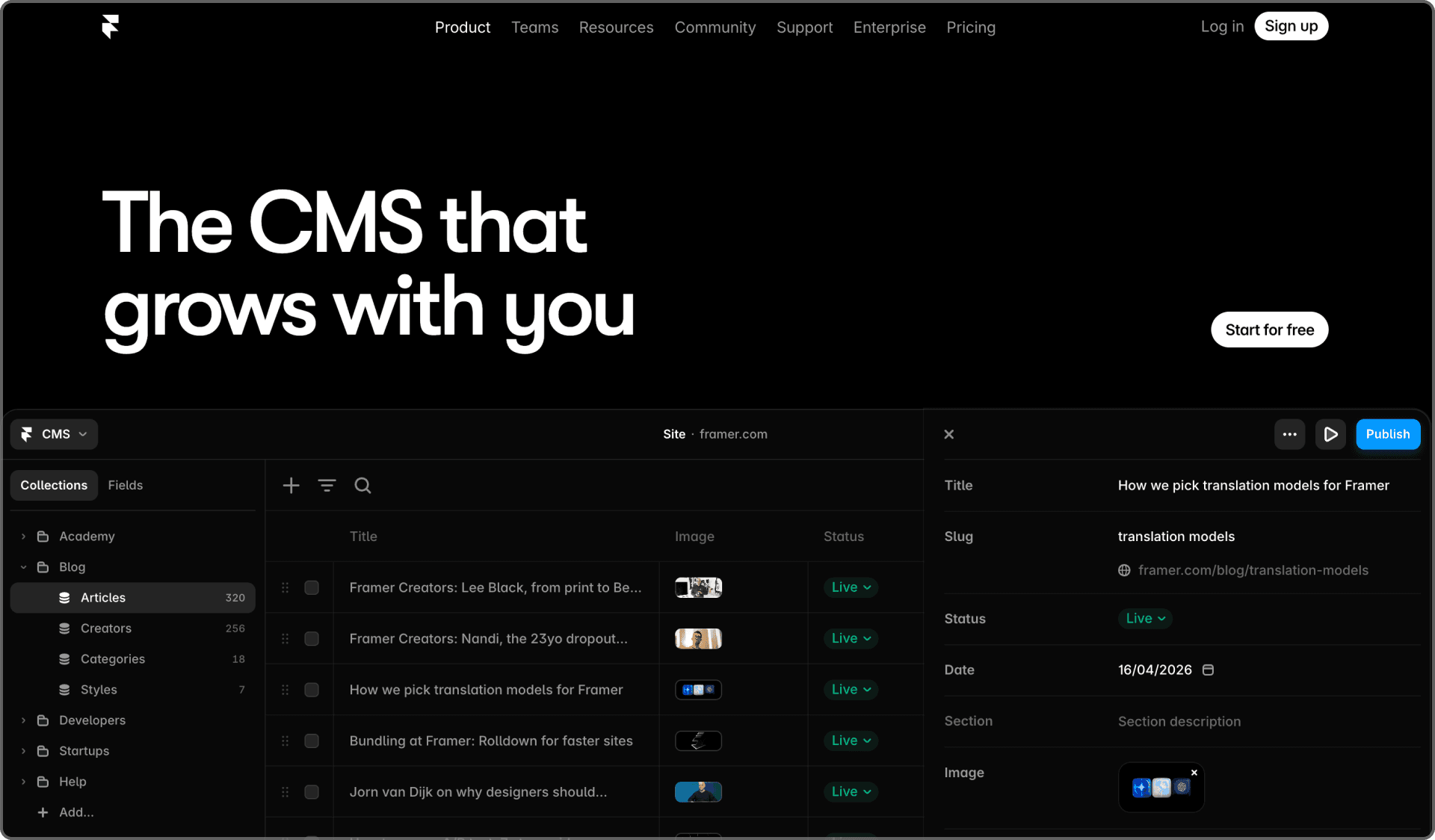Open Live status dropdown in detail panel
Viewport: 1435px width, 840px height.
click(x=1145, y=618)
